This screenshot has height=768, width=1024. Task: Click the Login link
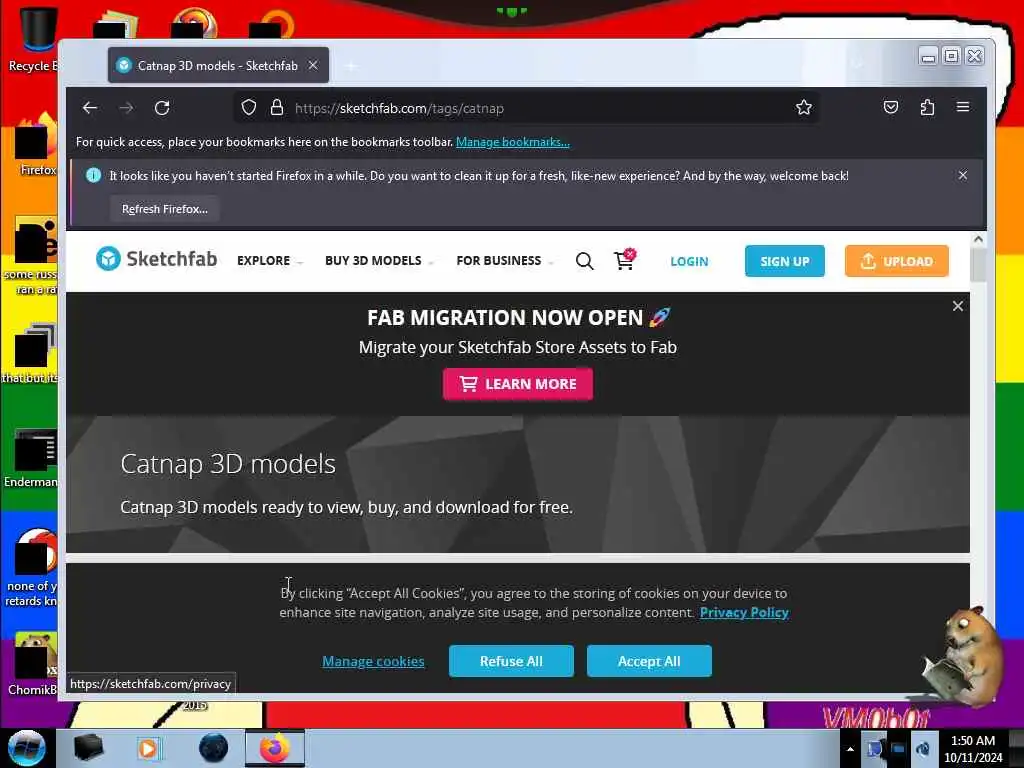pos(689,261)
